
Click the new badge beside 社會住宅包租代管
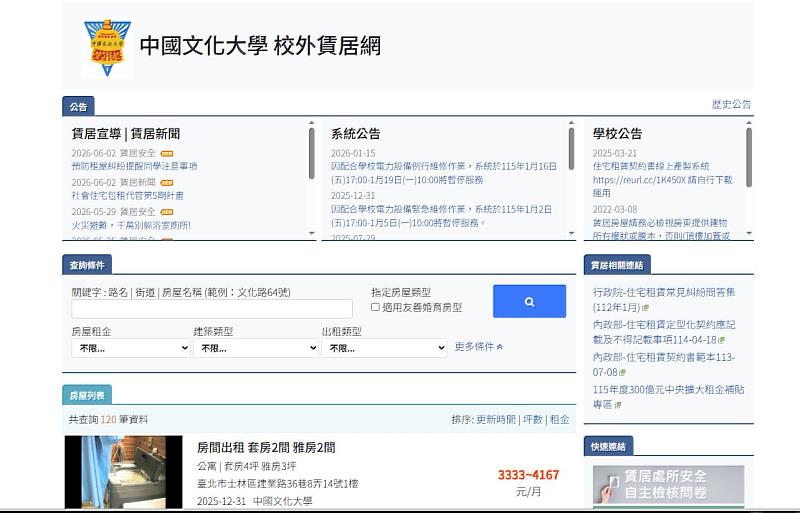(167, 183)
